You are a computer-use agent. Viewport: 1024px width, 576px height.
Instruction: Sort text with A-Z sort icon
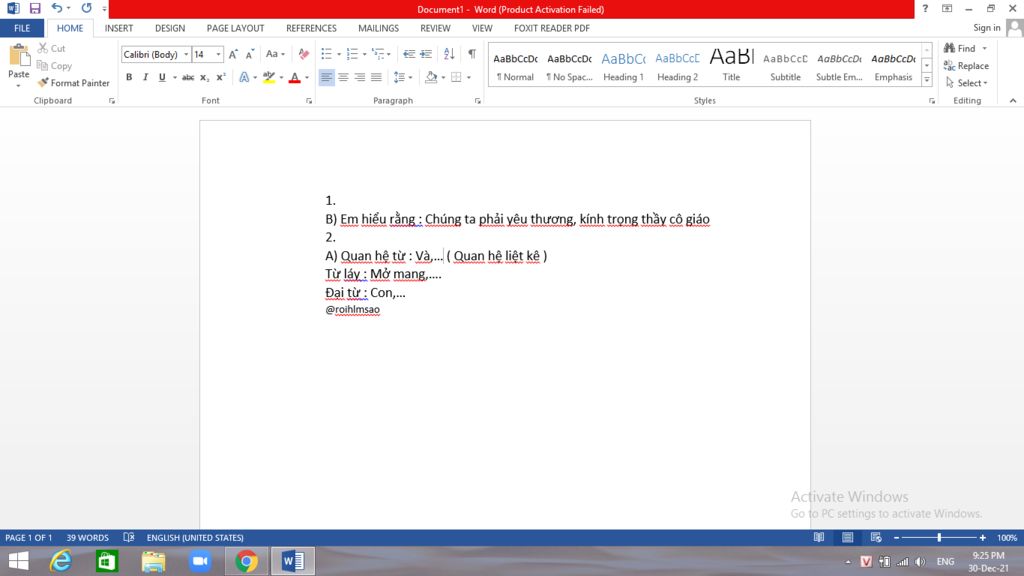pyautogui.click(x=449, y=54)
